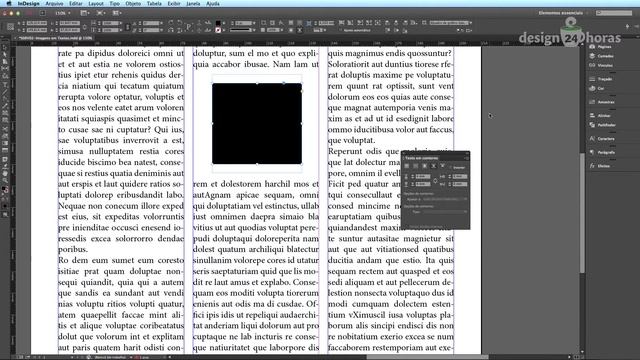This screenshot has height=360, width=640.
Task: Select the Pen tool
Action: (5, 99)
